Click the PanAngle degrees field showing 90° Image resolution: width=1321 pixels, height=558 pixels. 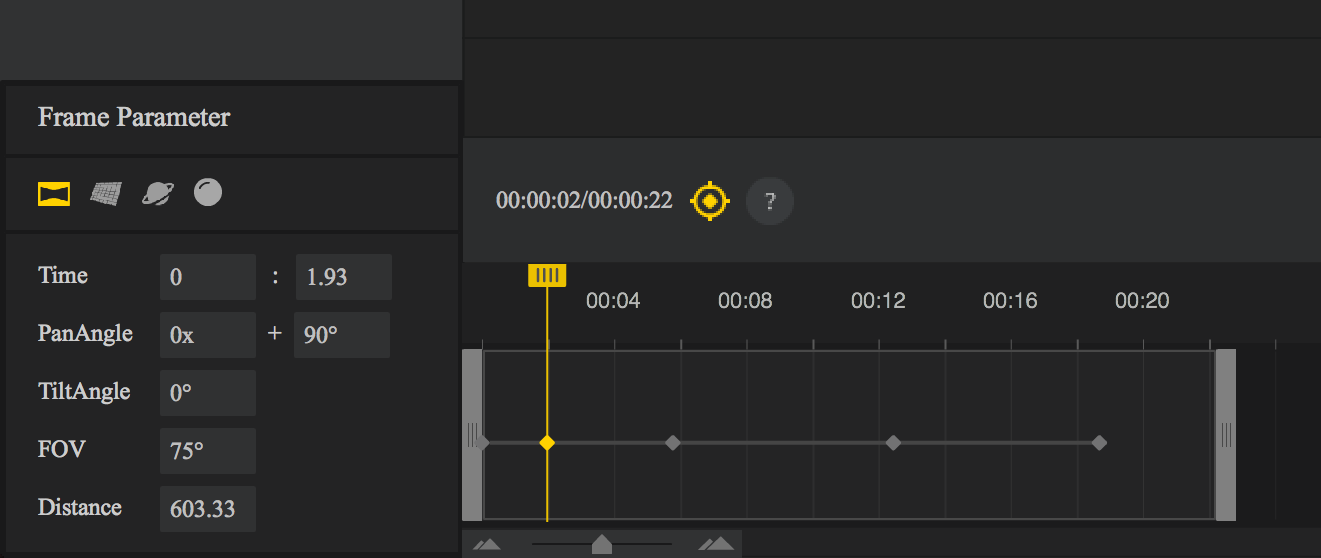341,335
